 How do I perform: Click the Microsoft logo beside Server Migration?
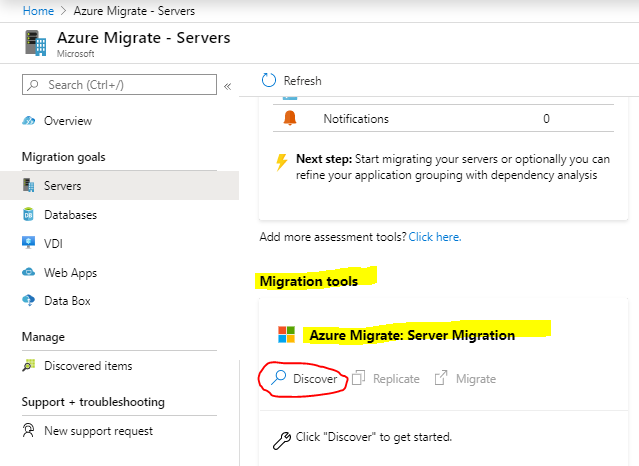286,334
